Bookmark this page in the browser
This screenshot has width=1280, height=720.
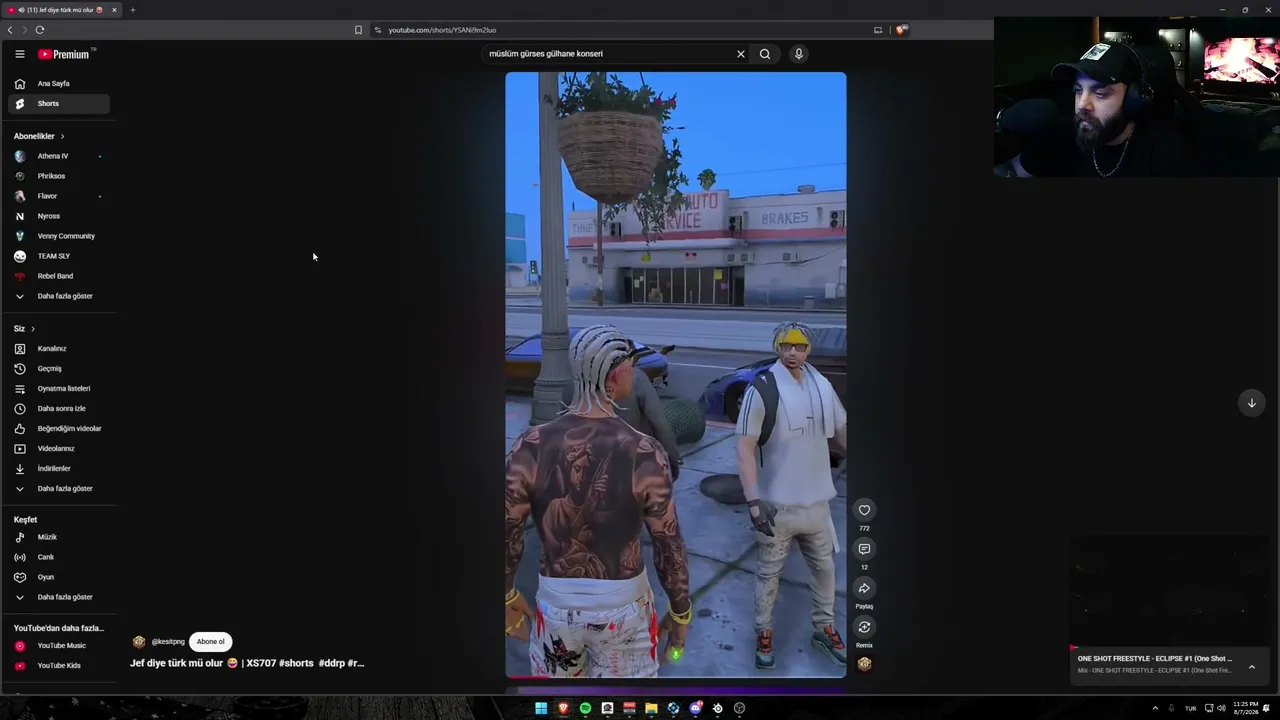pos(358,30)
